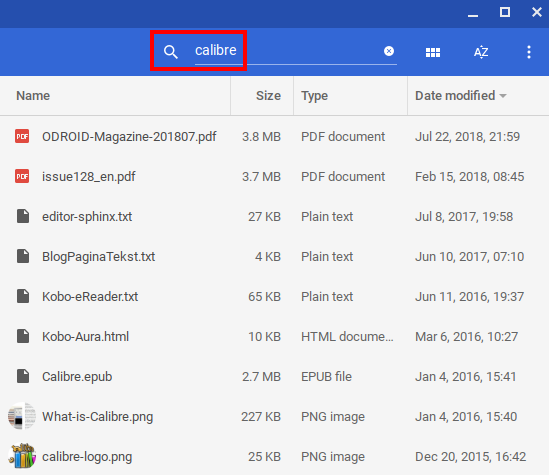This screenshot has width=549, height=475.
Task: Open the three-dot more menu
Action: [529, 52]
